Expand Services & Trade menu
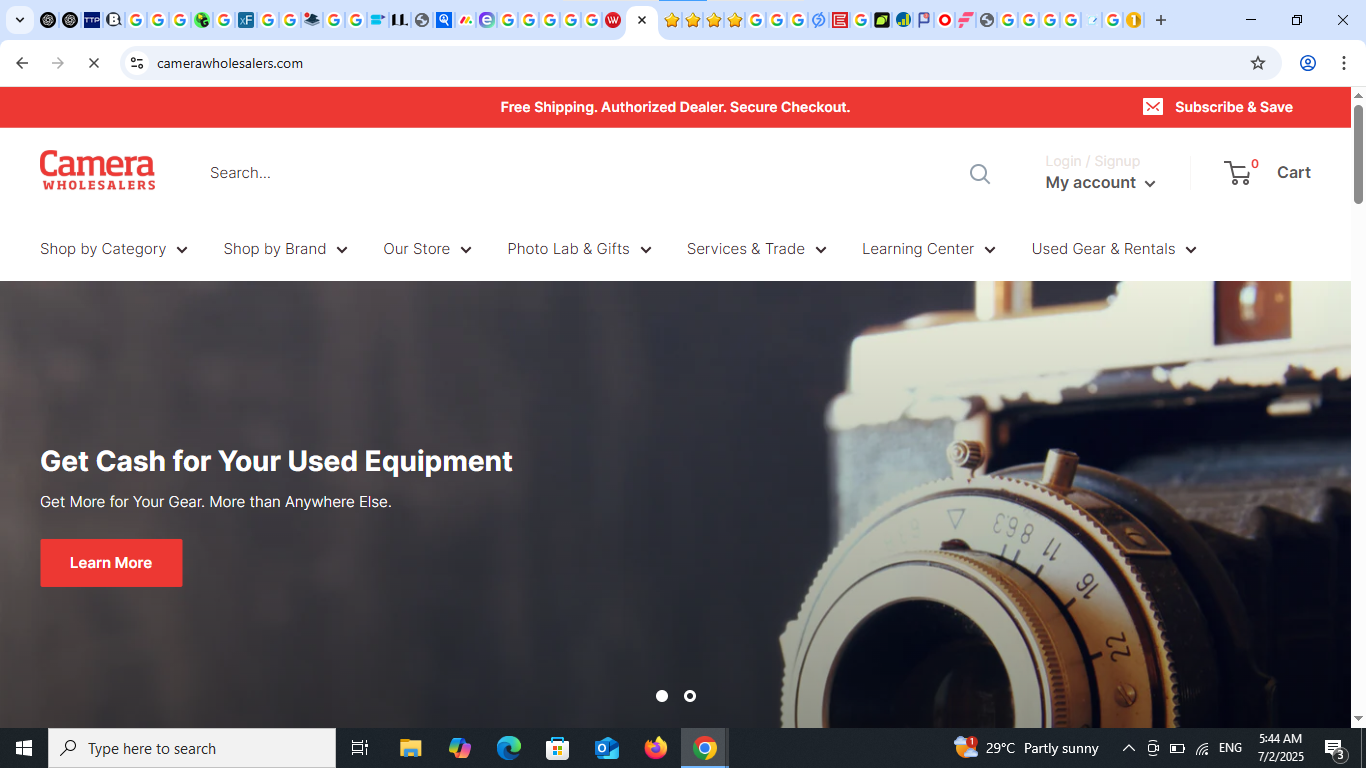1366x768 pixels. pyautogui.click(x=757, y=249)
